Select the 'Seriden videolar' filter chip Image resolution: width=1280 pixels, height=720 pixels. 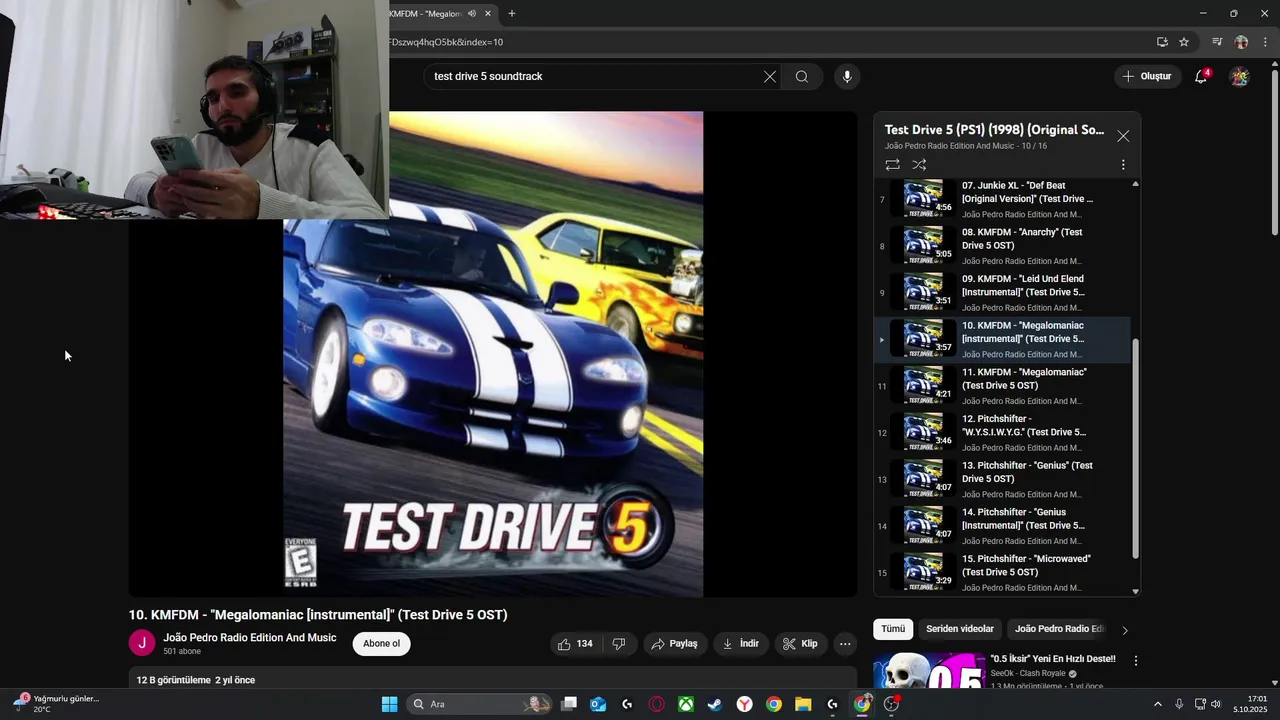pos(960,629)
